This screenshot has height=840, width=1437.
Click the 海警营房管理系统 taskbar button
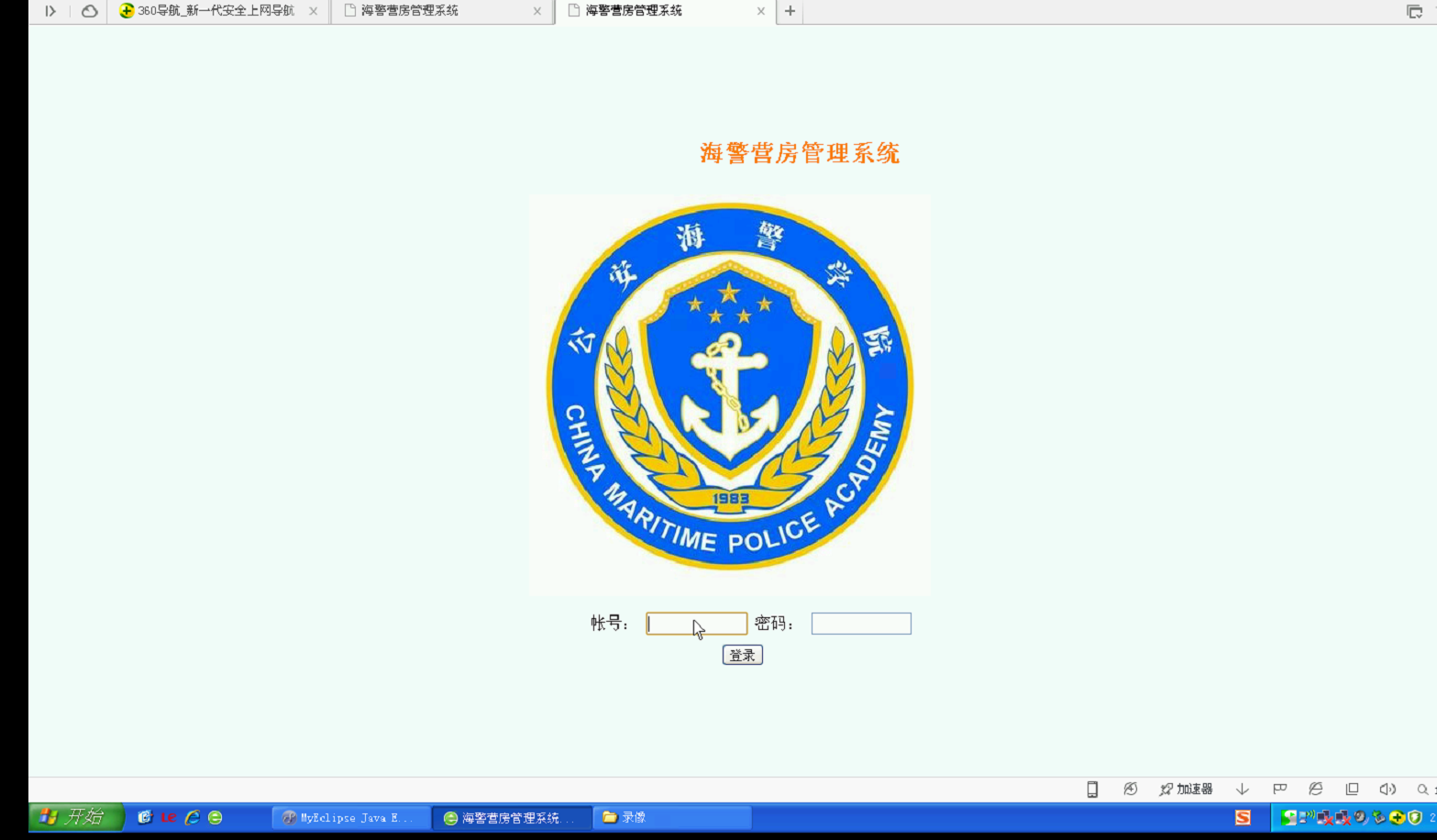click(512, 817)
